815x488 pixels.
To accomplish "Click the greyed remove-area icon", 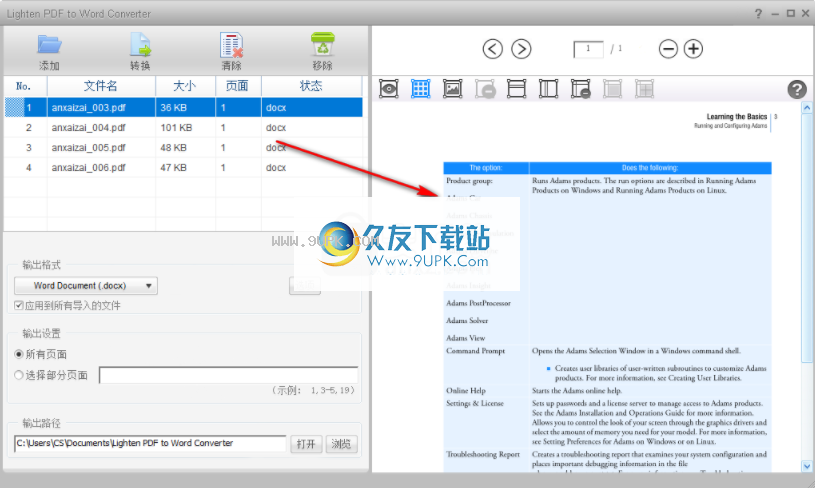I will point(485,89).
